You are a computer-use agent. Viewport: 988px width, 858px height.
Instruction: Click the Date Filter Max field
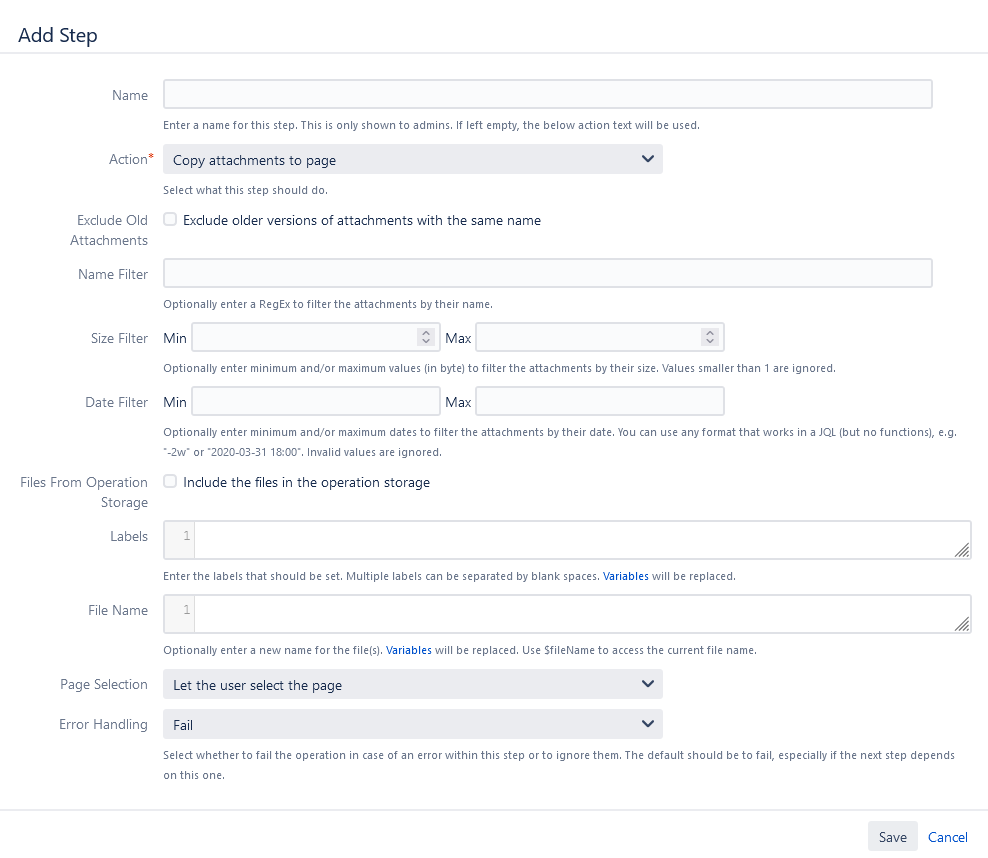[599, 402]
